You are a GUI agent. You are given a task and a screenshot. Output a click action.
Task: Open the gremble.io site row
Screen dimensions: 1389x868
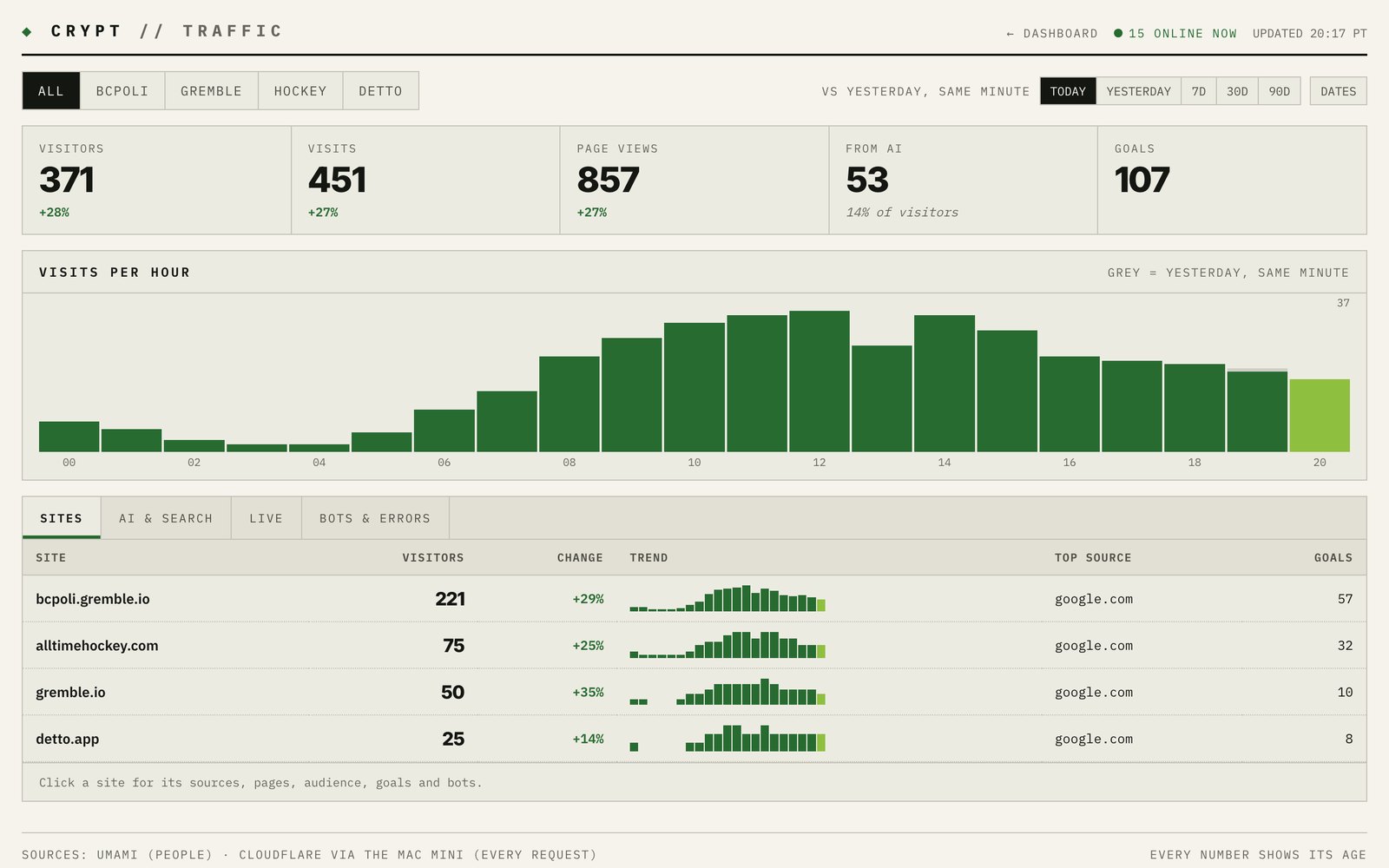point(694,693)
